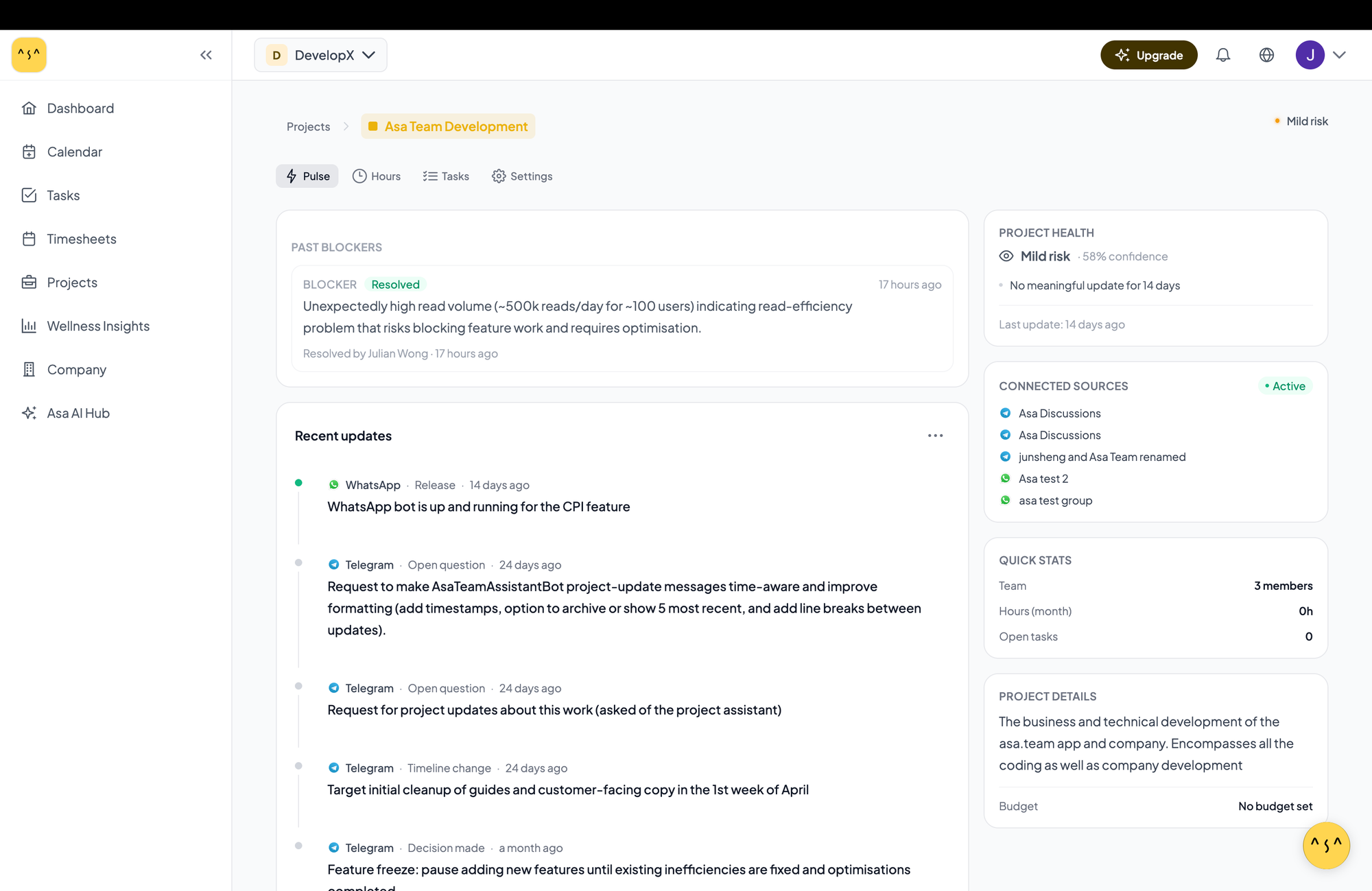This screenshot has width=1372, height=891.
Task: Switch to the Hours tab
Action: (x=377, y=176)
